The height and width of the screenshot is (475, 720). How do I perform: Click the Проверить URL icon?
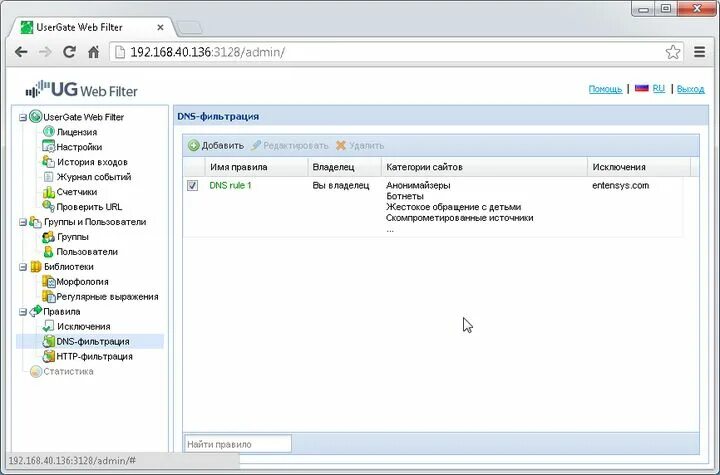tap(49, 207)
